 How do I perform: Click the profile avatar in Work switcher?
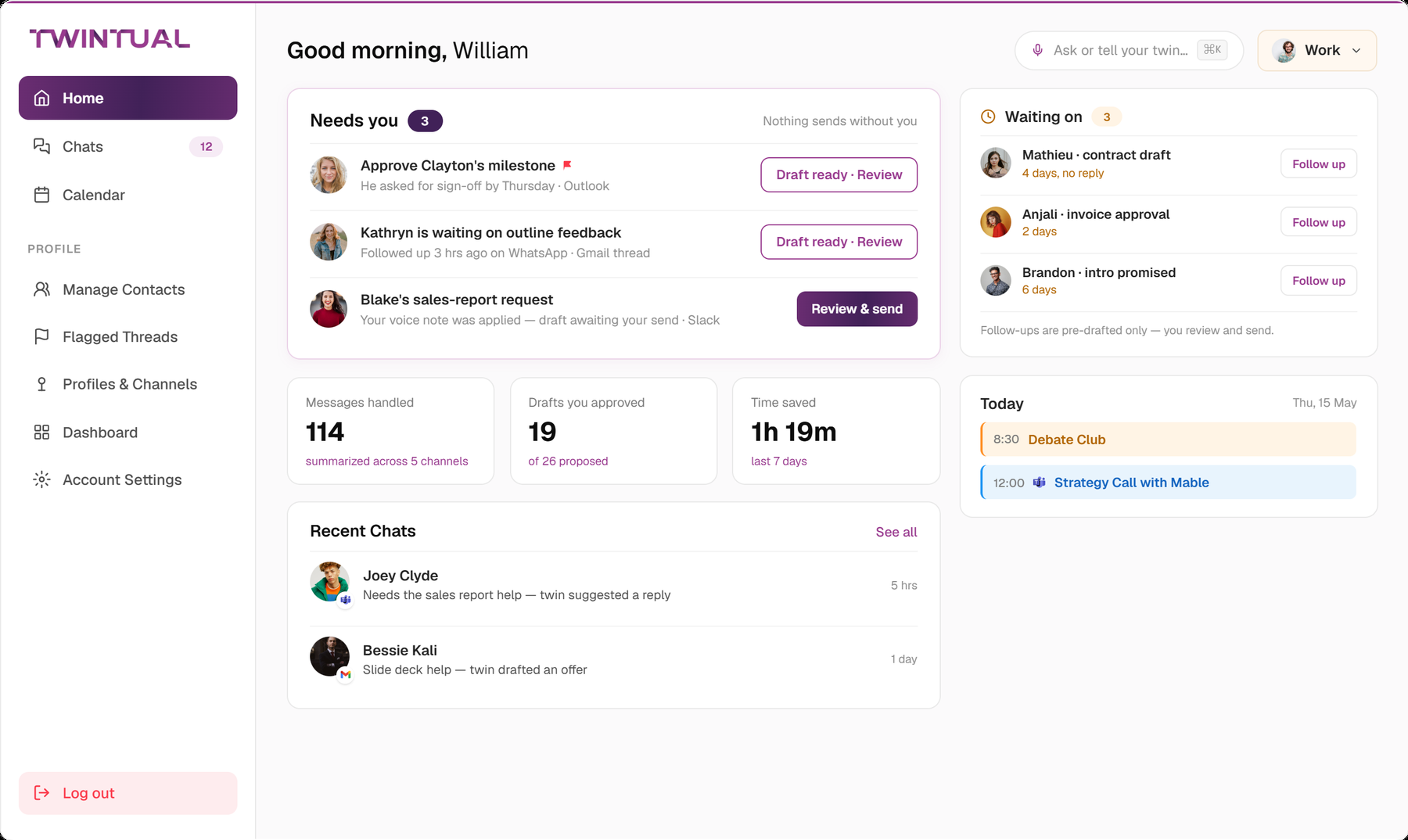(1284, 50)
